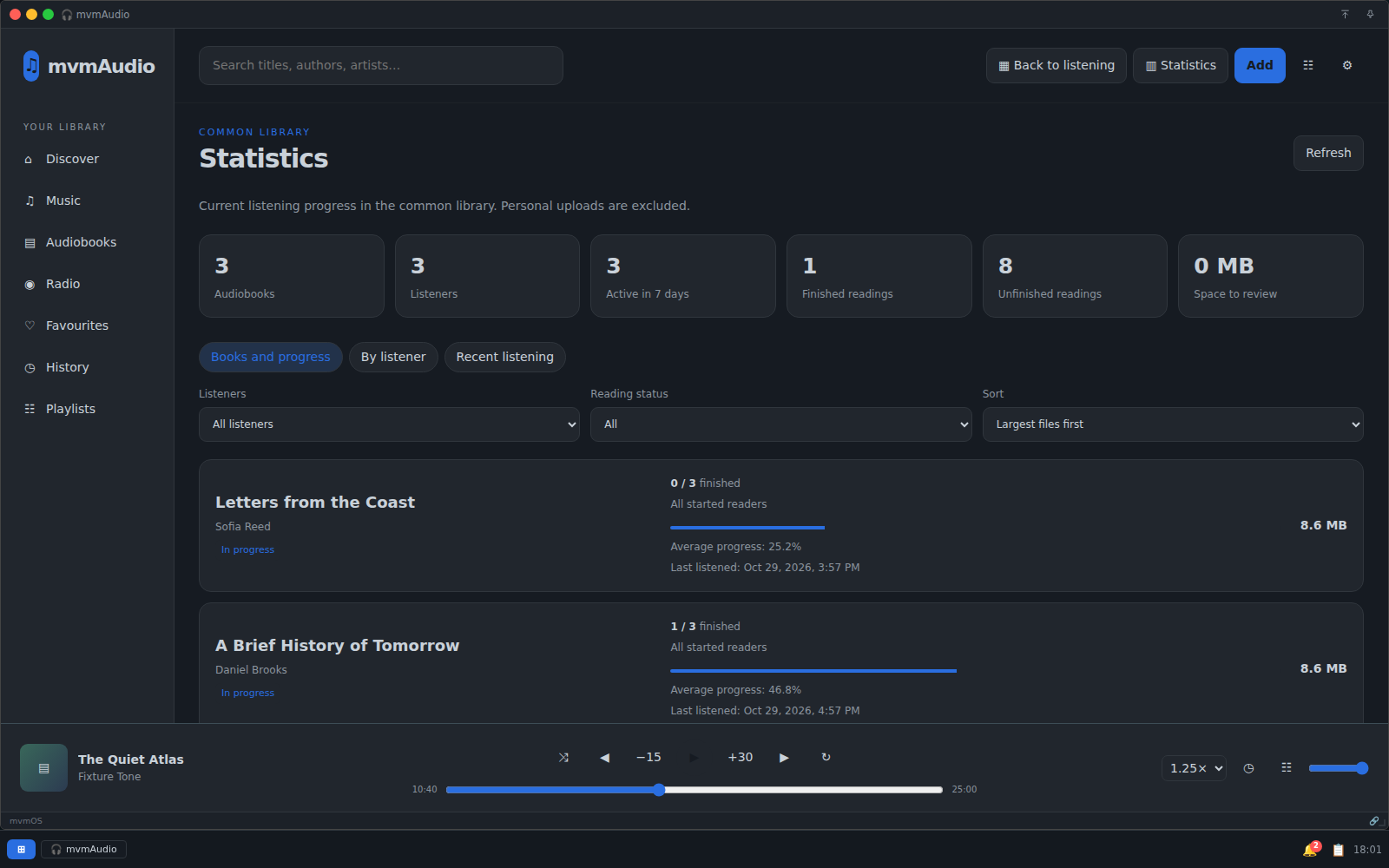This screenshot has width=1389, height=868.
Task: Refresh the statistics
Action: pyautogui.click(x=1328, y=153)
